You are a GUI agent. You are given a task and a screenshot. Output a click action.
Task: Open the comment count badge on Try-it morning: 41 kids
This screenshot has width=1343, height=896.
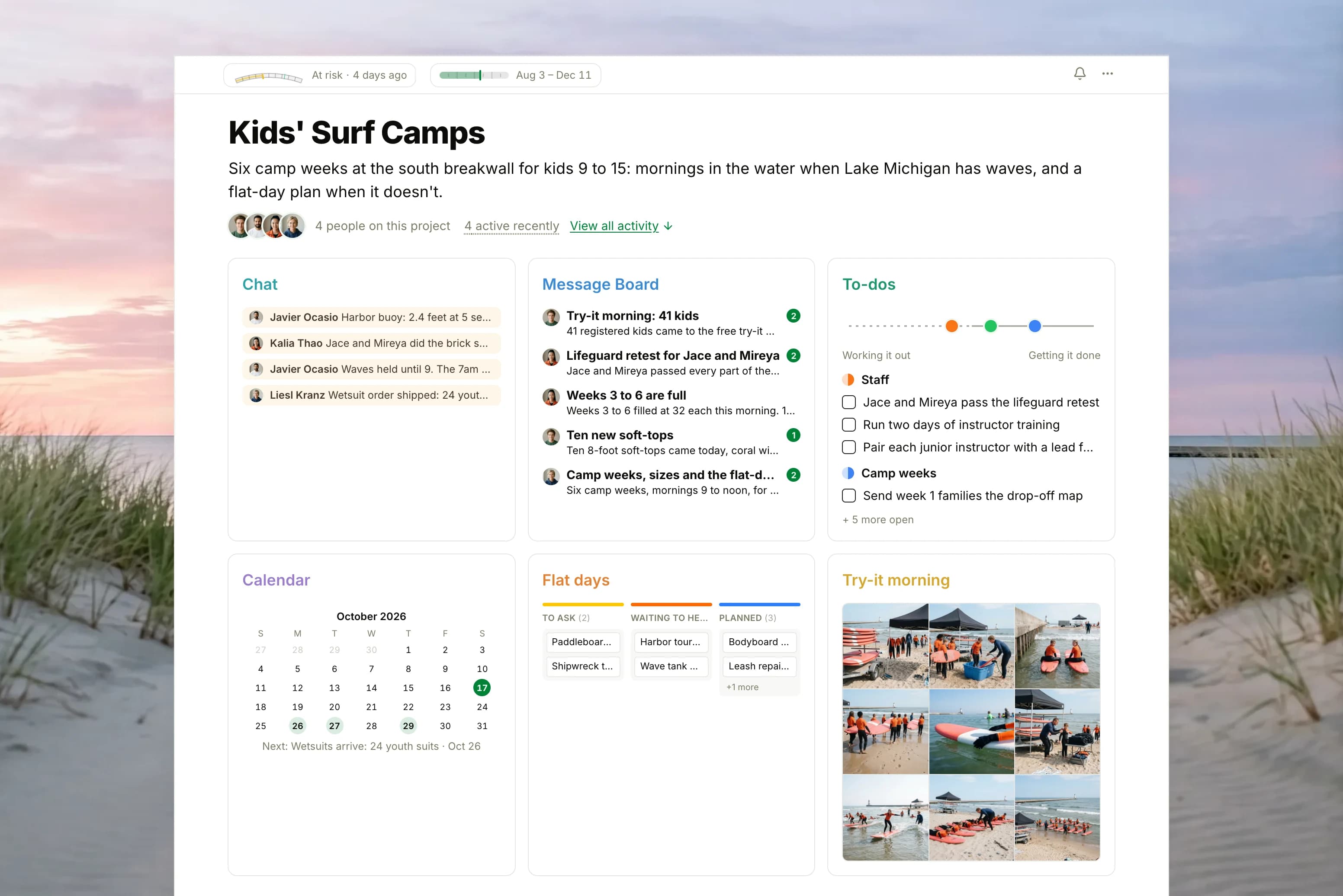coord(793,316)
